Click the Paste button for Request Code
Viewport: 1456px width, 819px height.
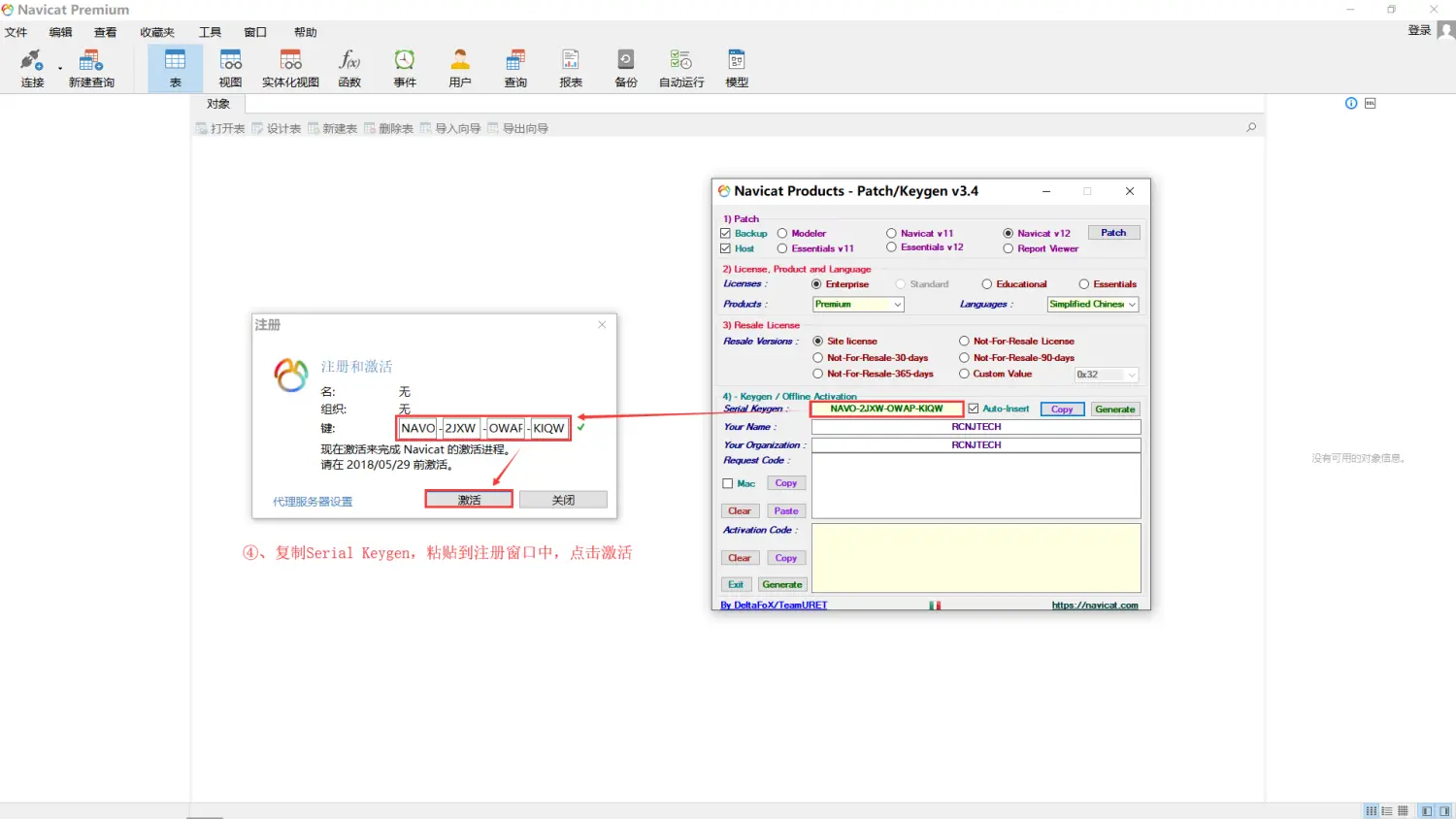(786, 510)
